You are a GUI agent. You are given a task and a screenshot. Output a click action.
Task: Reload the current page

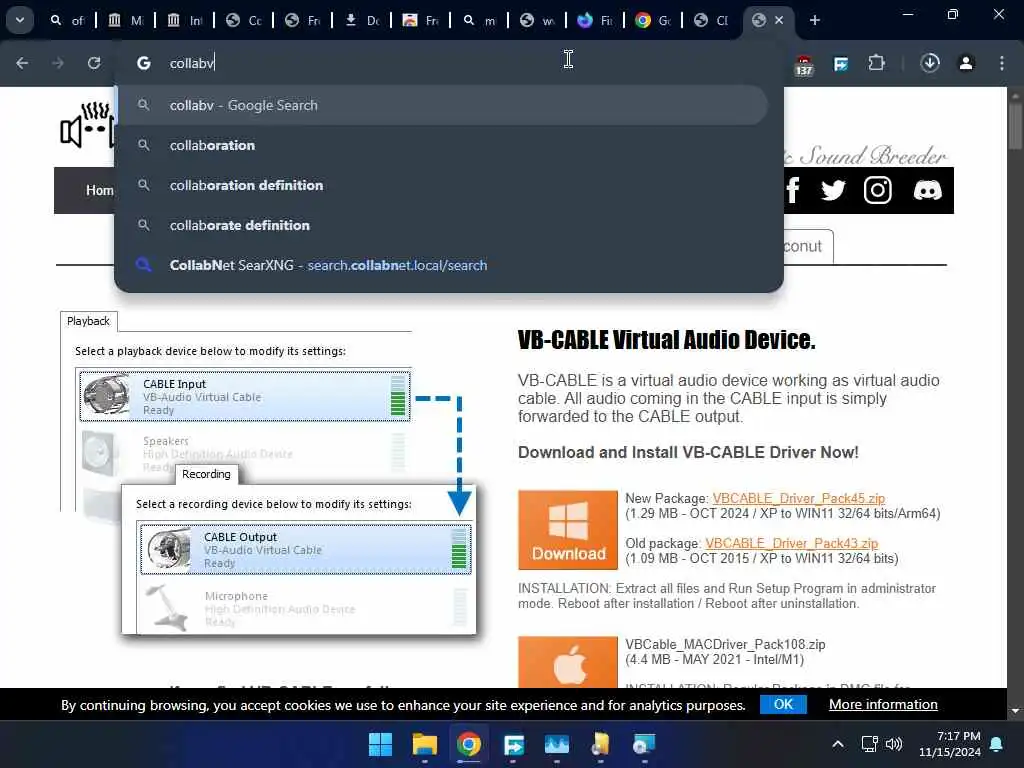coord(94,63)
